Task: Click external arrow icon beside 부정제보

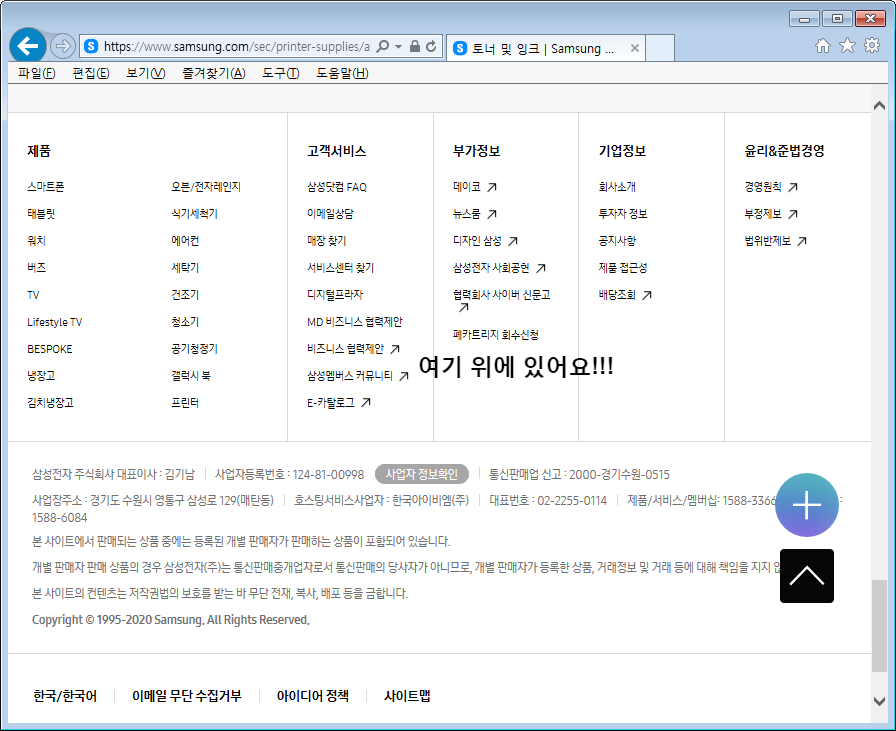Action: pyautogui.click(x=793, y=214)
